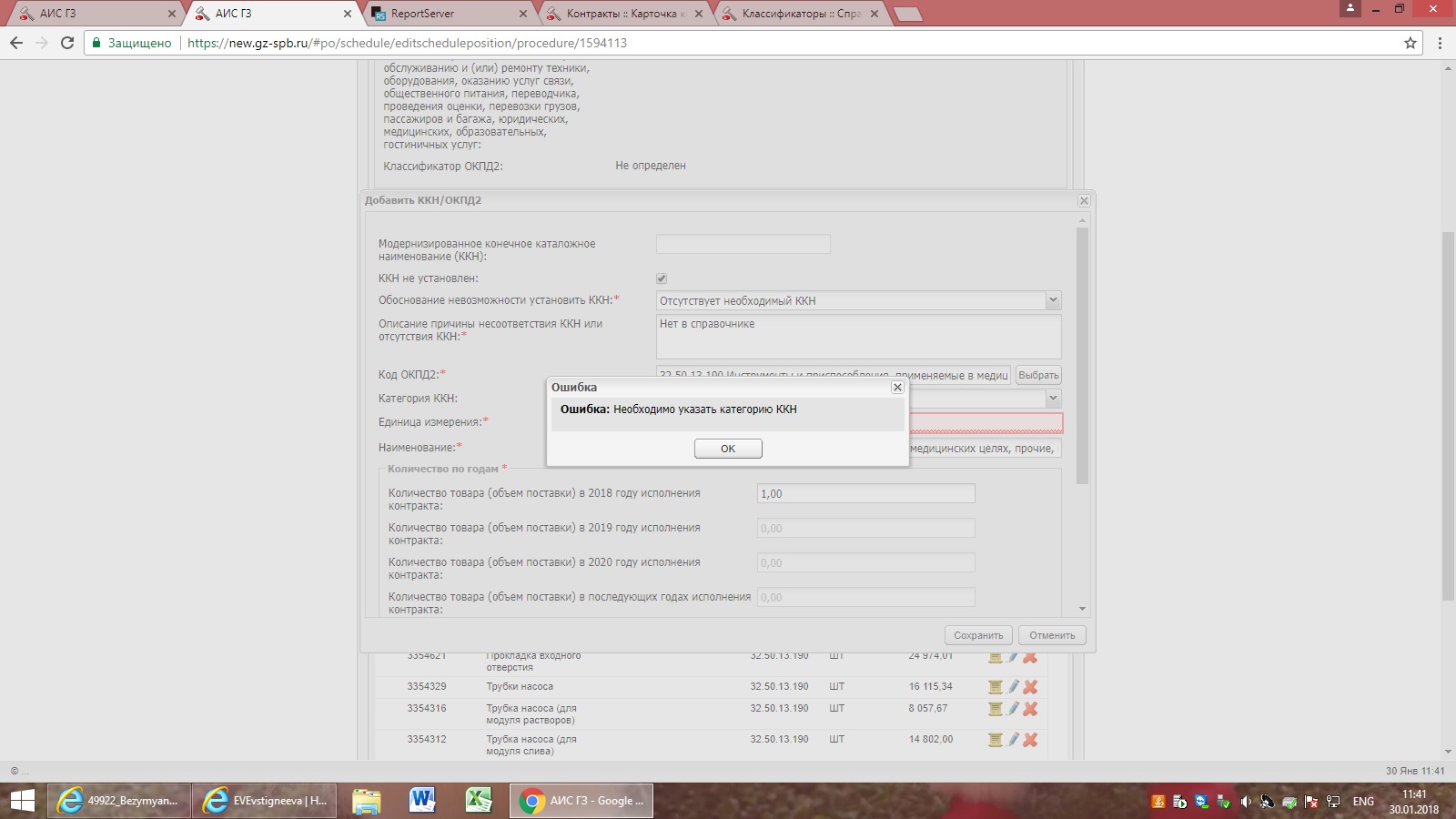Switch to the Контракты :: Карточка tab
The width and height of the screenshot is (1456, 819).
tap(623, 14)
